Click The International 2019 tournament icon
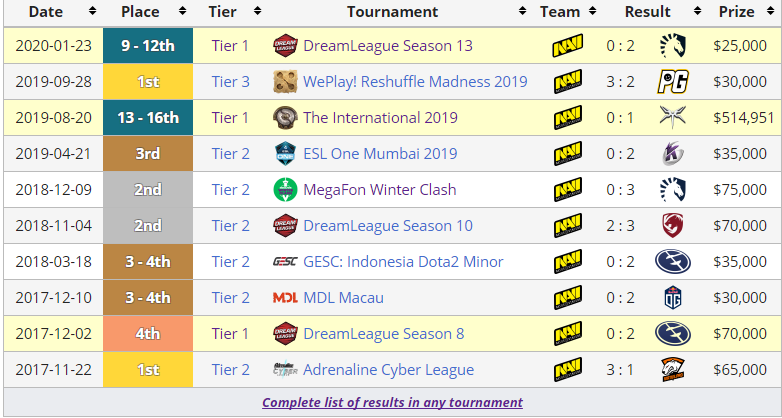This screenshot has width=782, height=418. 285,118
